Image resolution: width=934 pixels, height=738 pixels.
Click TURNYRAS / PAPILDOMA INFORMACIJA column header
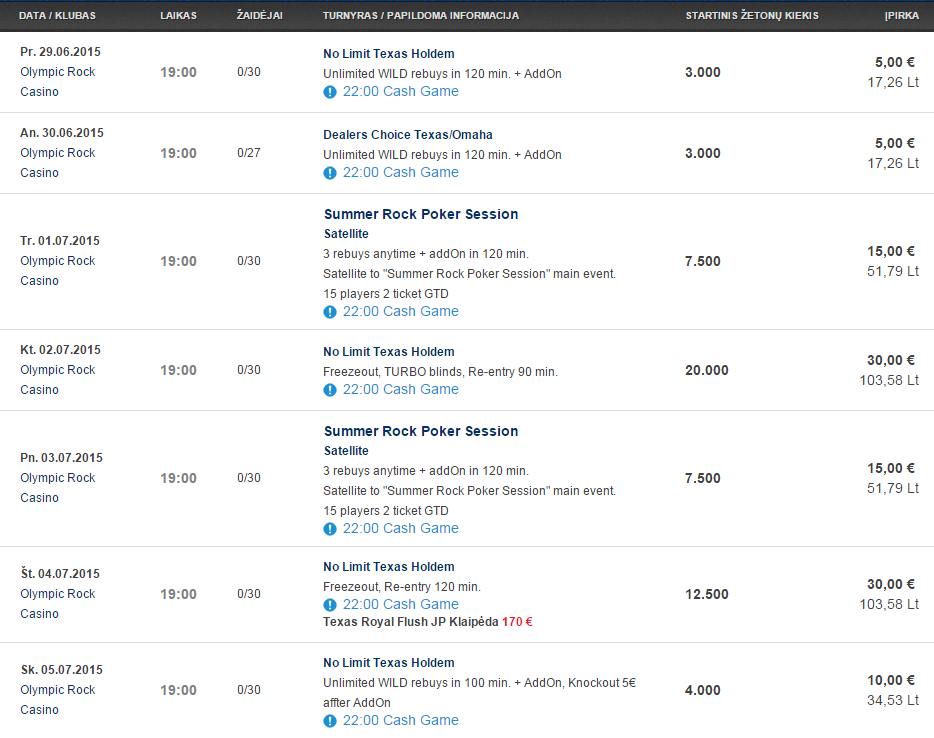coord(421,15)
